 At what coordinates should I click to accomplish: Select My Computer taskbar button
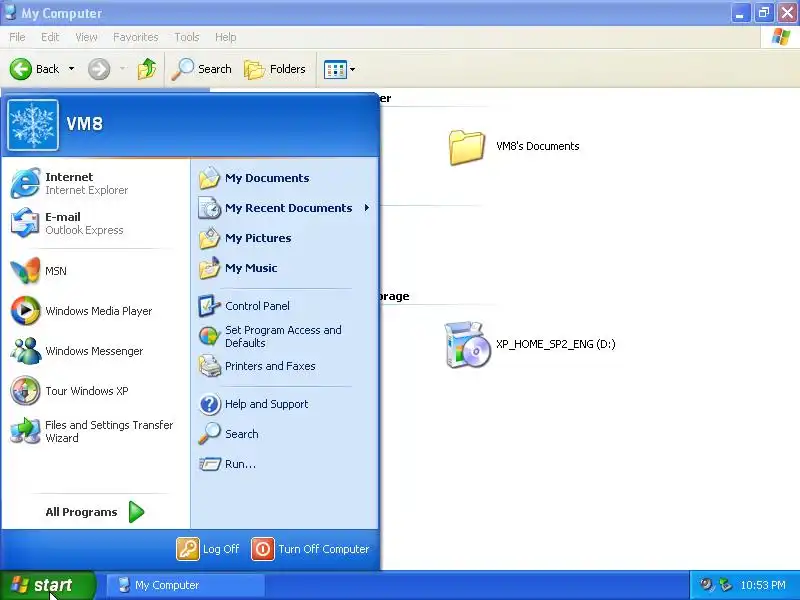(x=186, y=585)
